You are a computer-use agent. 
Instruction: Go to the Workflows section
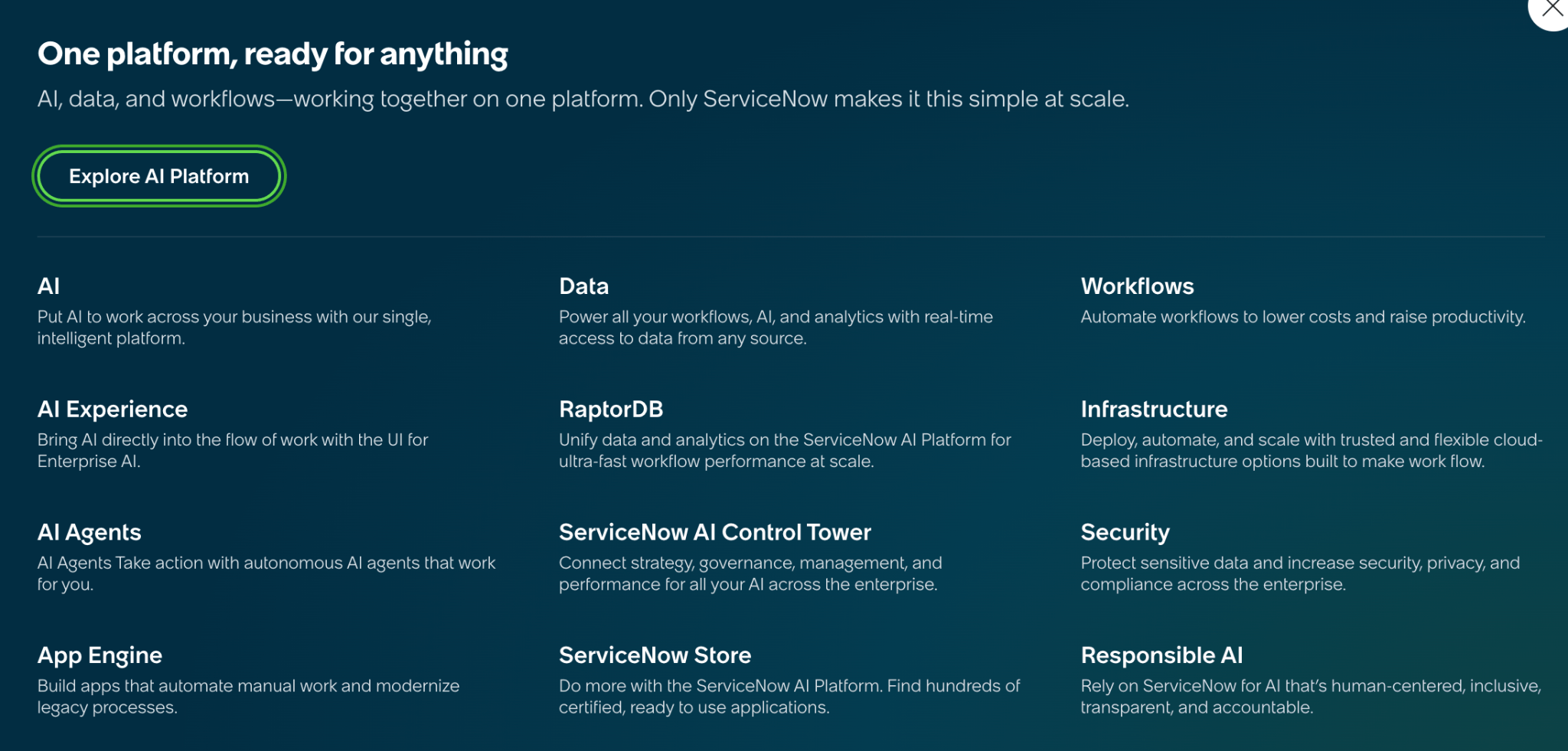click(1137, 286)
